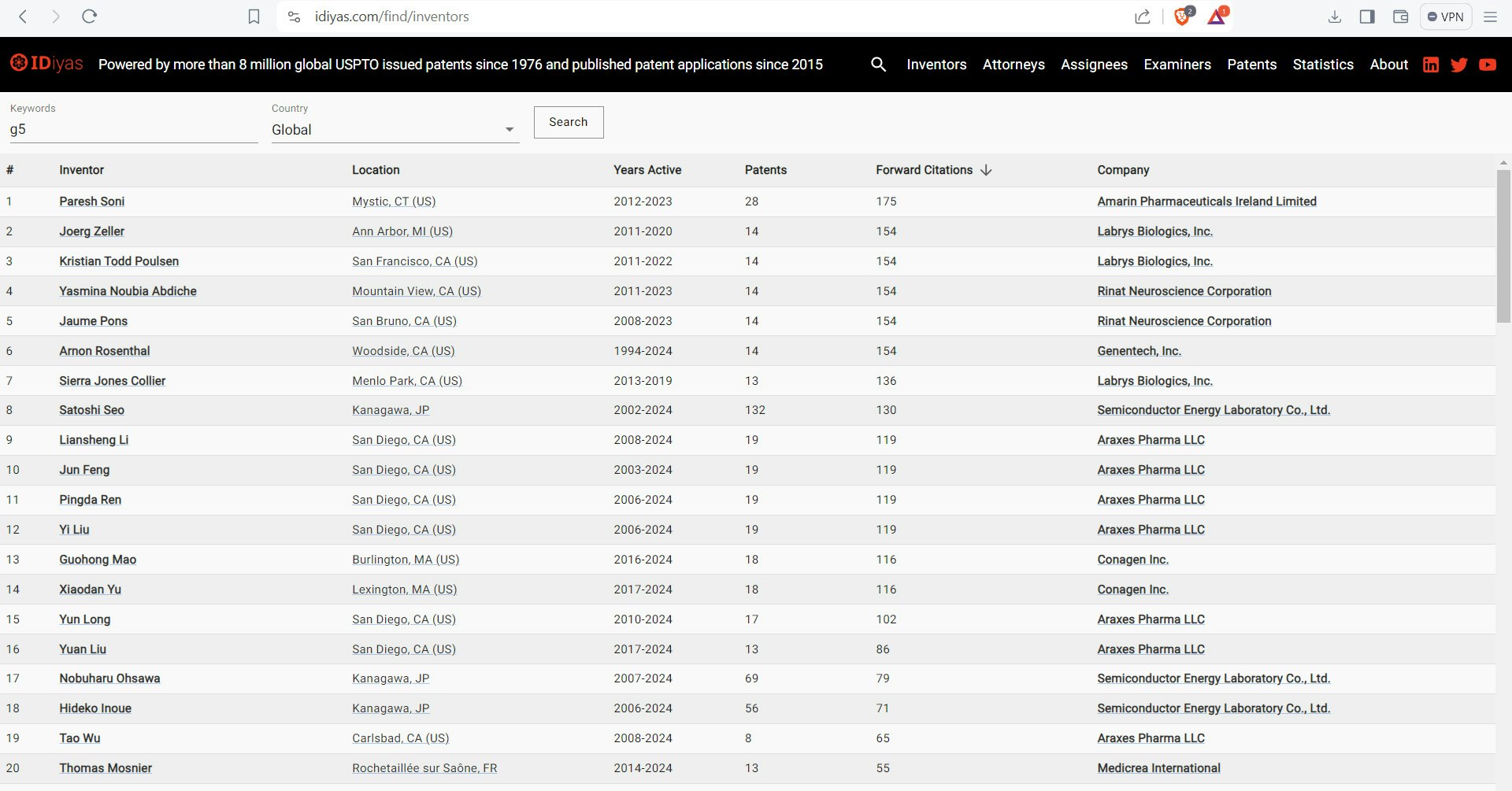Open Brave Rewards triangle icon
This screenshot has height=791, width=1512.
tap(1217, 16)
